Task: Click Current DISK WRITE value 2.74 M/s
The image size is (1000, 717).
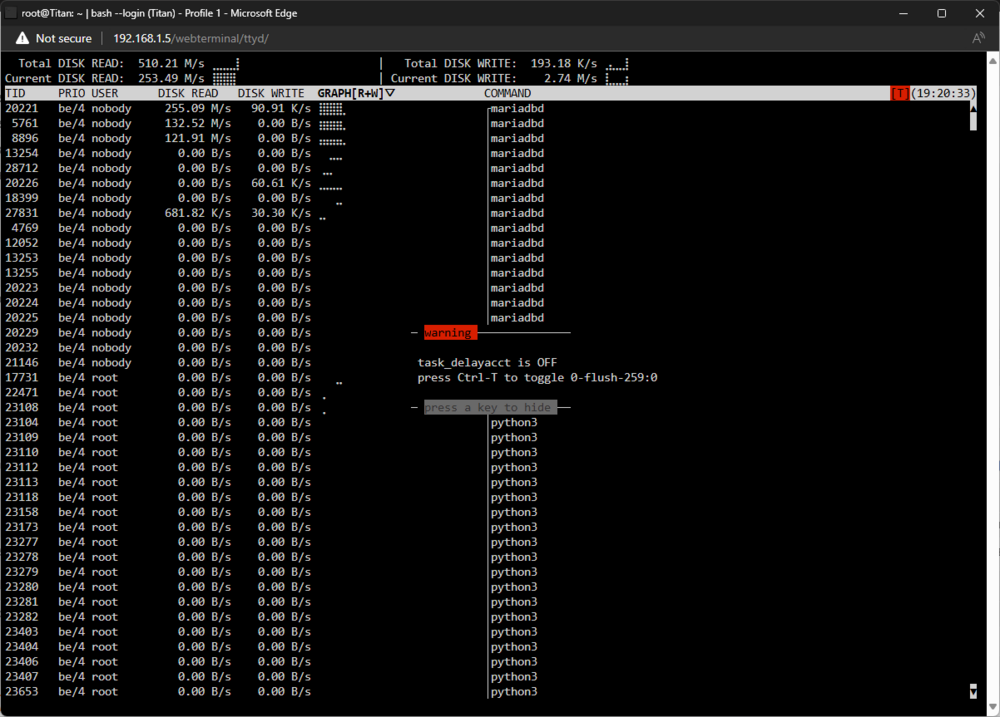Action: [570, 78]
